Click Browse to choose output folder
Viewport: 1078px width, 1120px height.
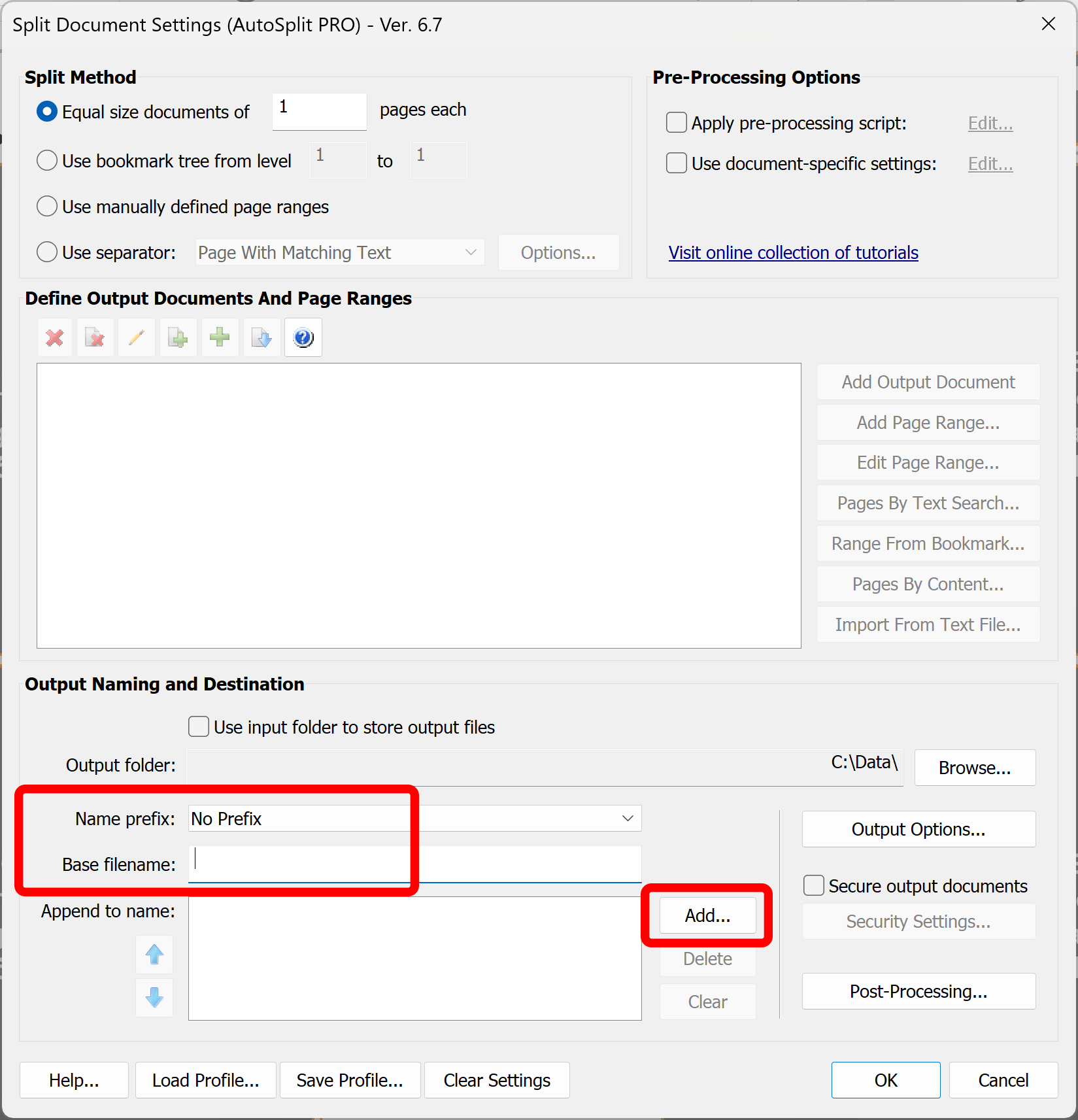point(974,768)
